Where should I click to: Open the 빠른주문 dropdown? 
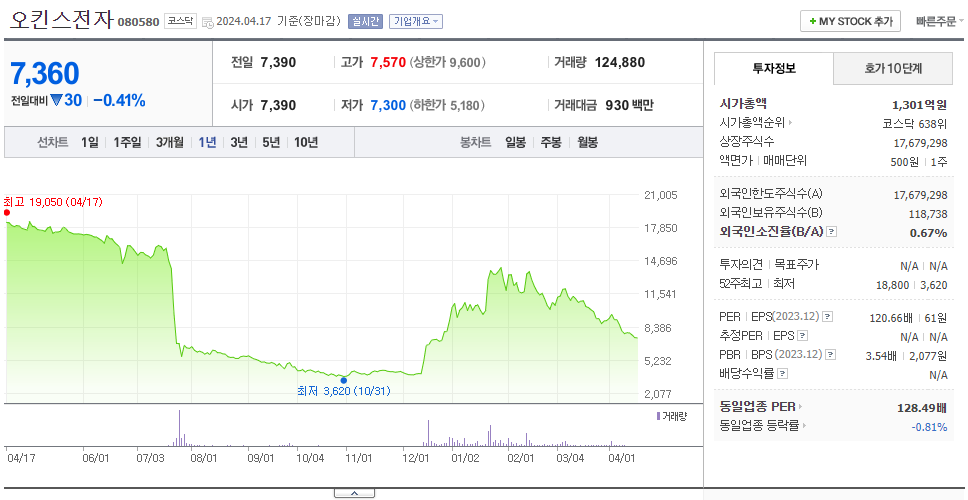point(940,22)
